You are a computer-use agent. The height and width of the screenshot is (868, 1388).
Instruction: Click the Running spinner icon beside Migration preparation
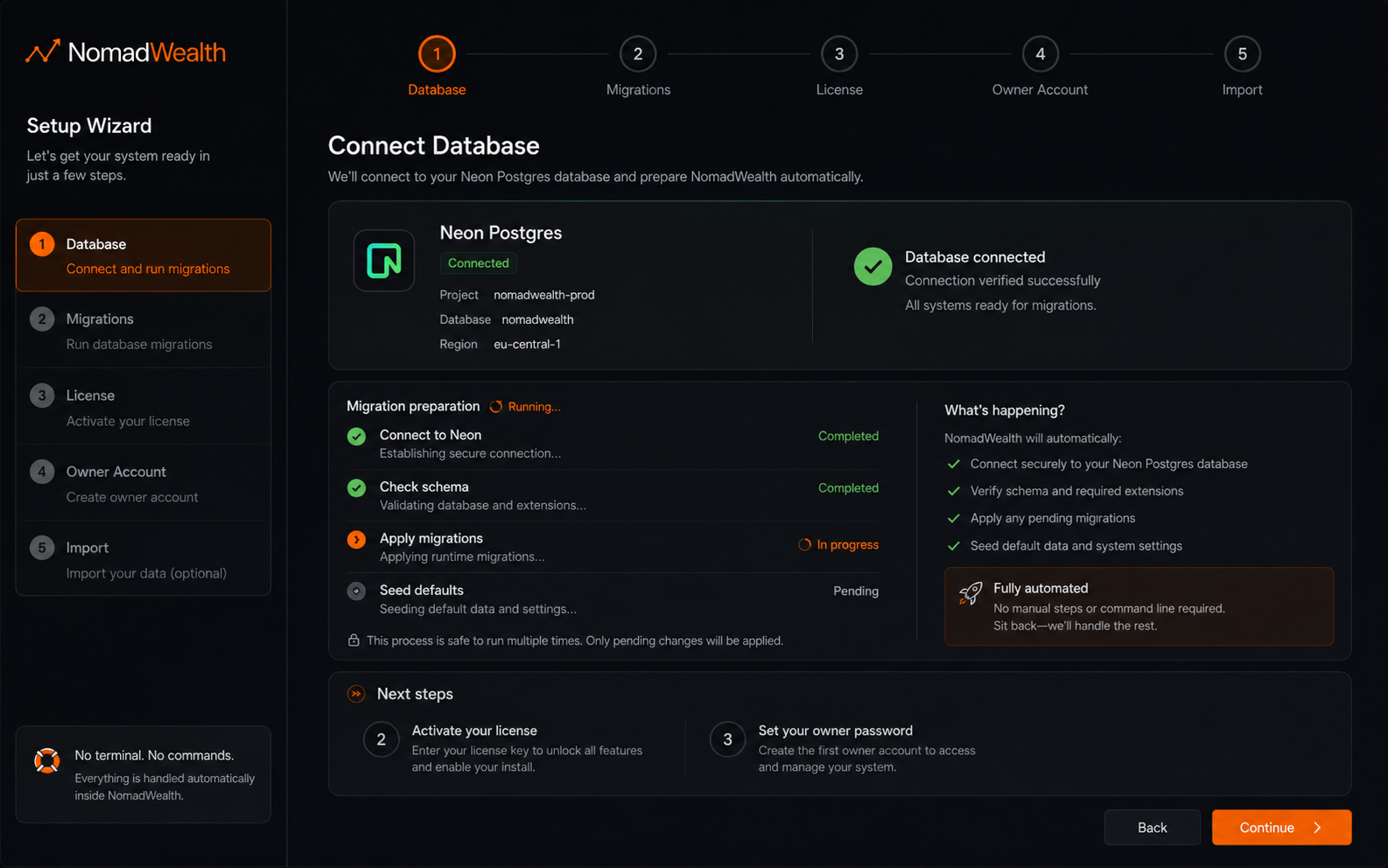[x=496, y=407]
